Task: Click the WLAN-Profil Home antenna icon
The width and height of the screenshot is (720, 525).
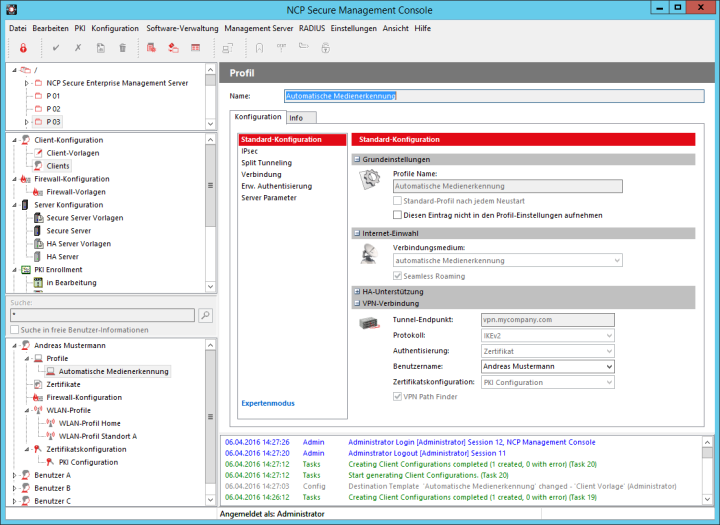Action: [51, 423]
